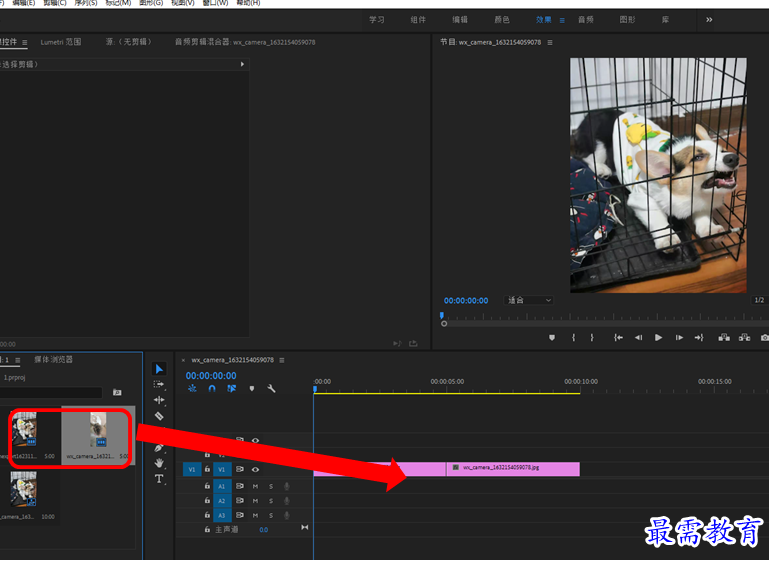Expand the workspace overflow chevrons
Viewport: 769px width, 563px height.
[709, 20]
